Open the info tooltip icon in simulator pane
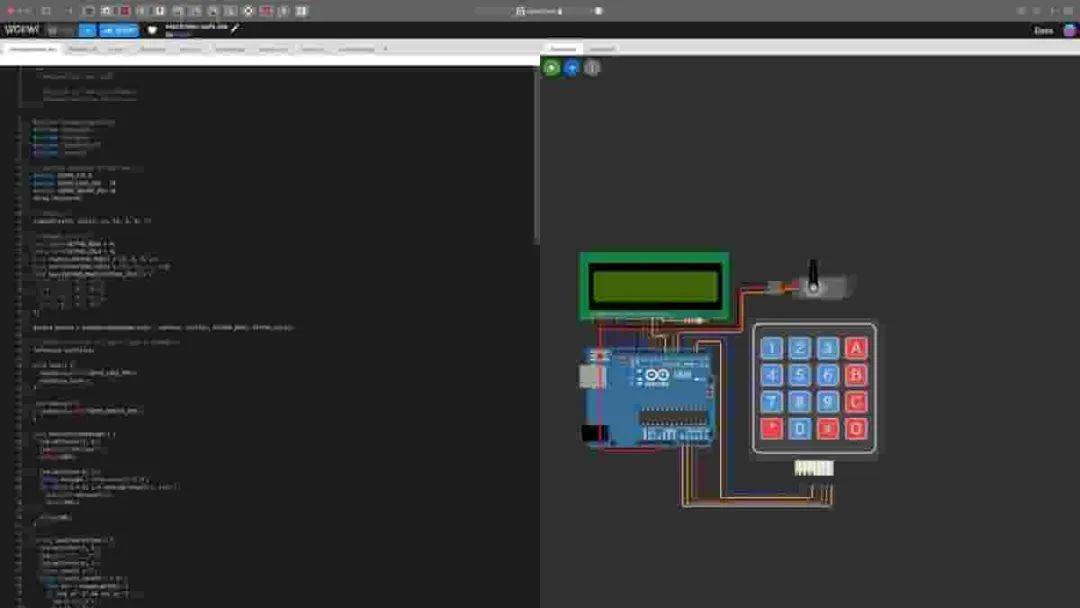 click(x=591, y=67)
